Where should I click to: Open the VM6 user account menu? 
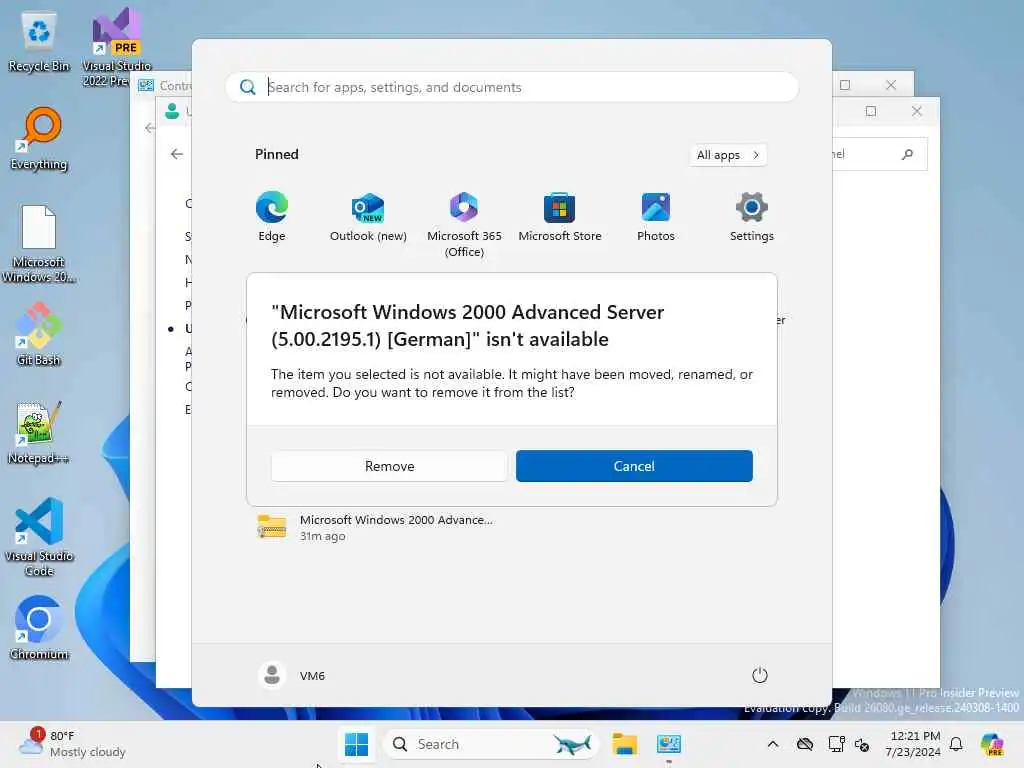click(x=292, y=675)
